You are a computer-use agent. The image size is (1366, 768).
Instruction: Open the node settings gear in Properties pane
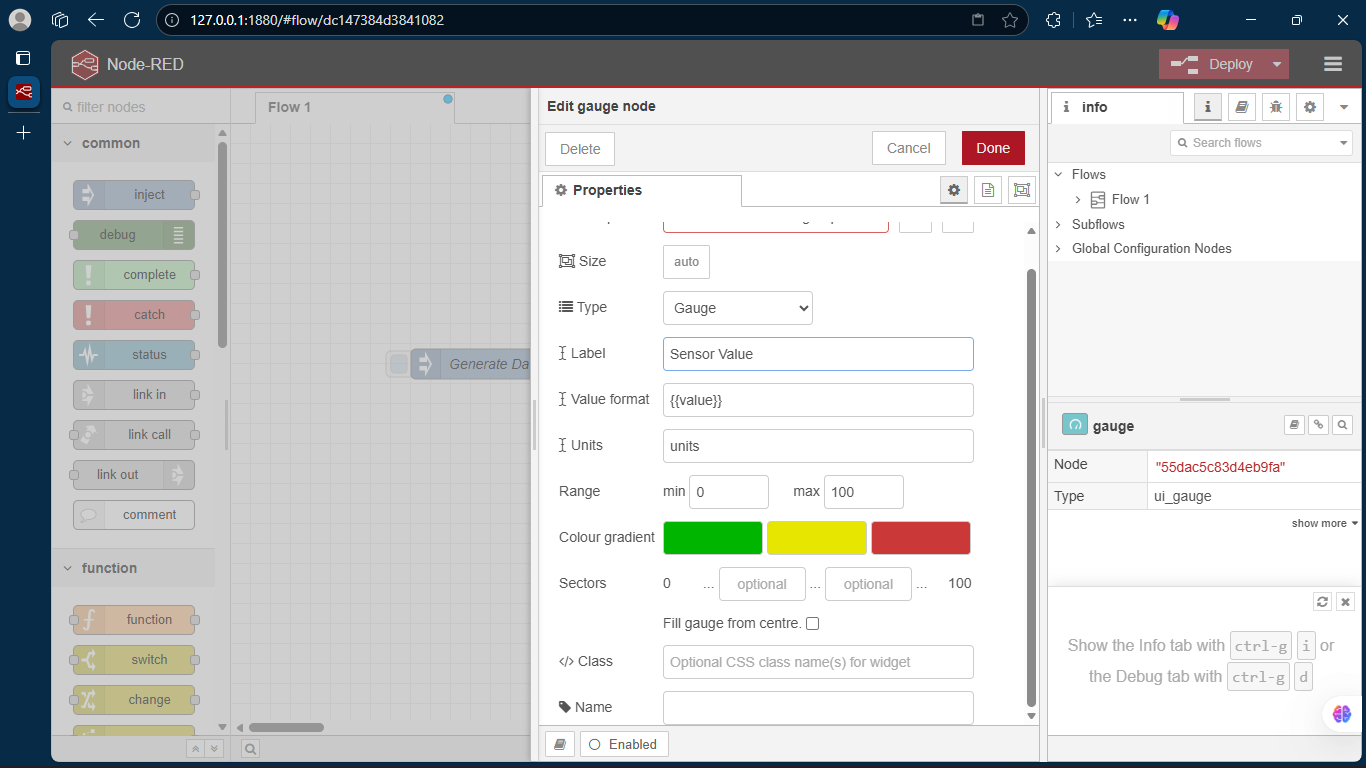click(954, 189)
